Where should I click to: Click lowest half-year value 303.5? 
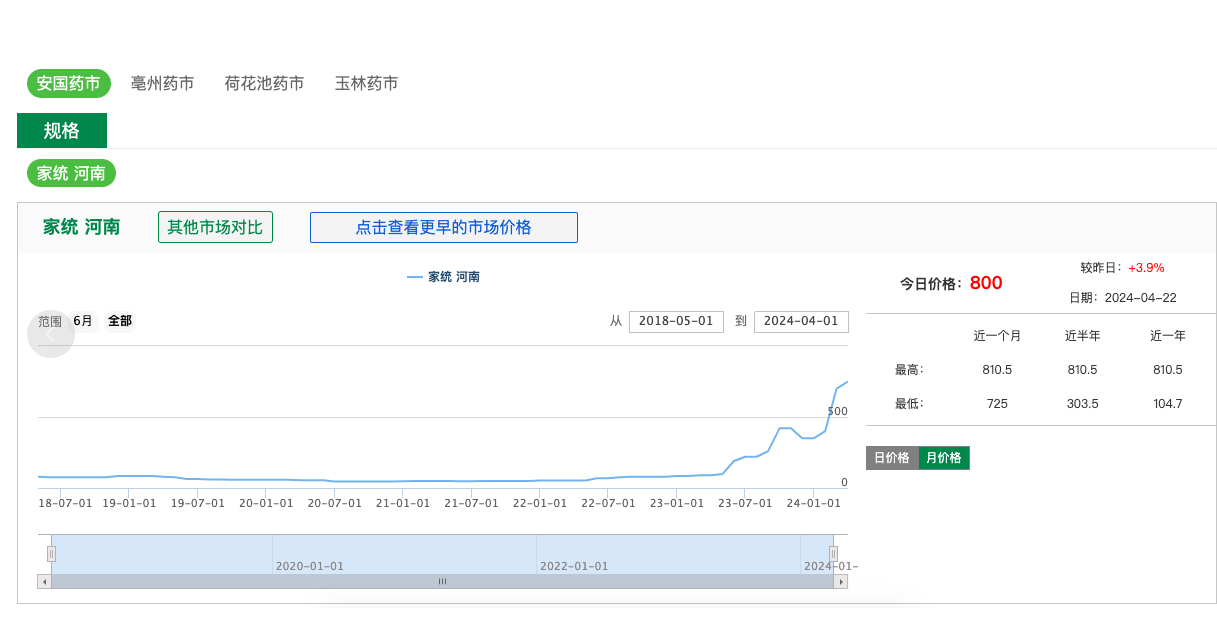coord(1082,404)
